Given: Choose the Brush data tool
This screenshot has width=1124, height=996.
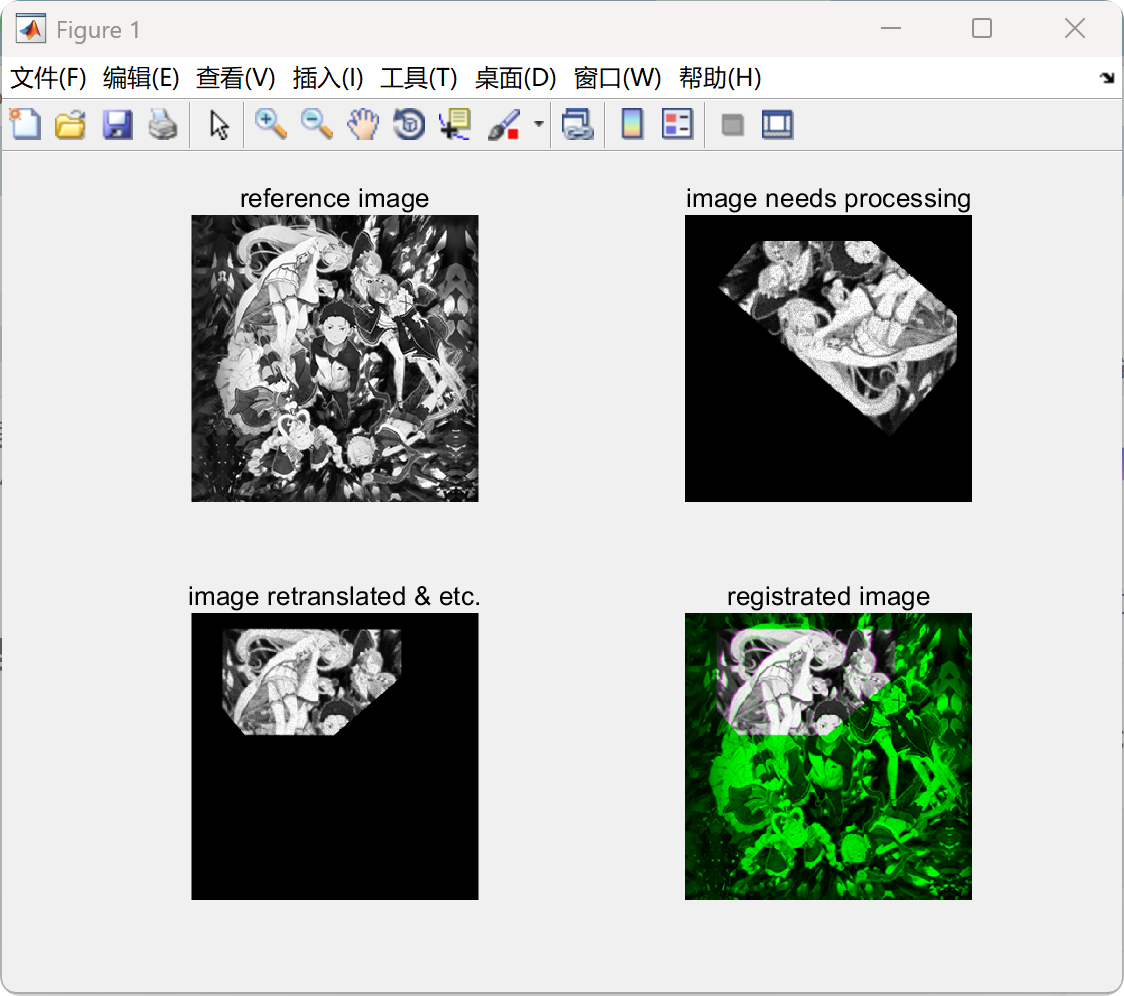Looking at the screenshot, I should point(504,125).
